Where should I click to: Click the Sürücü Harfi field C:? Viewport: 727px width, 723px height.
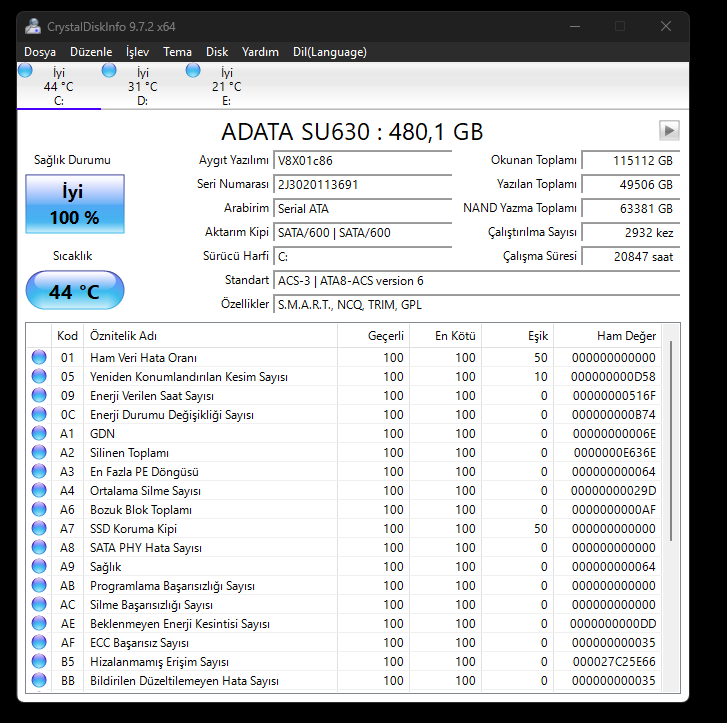point(362,257)
